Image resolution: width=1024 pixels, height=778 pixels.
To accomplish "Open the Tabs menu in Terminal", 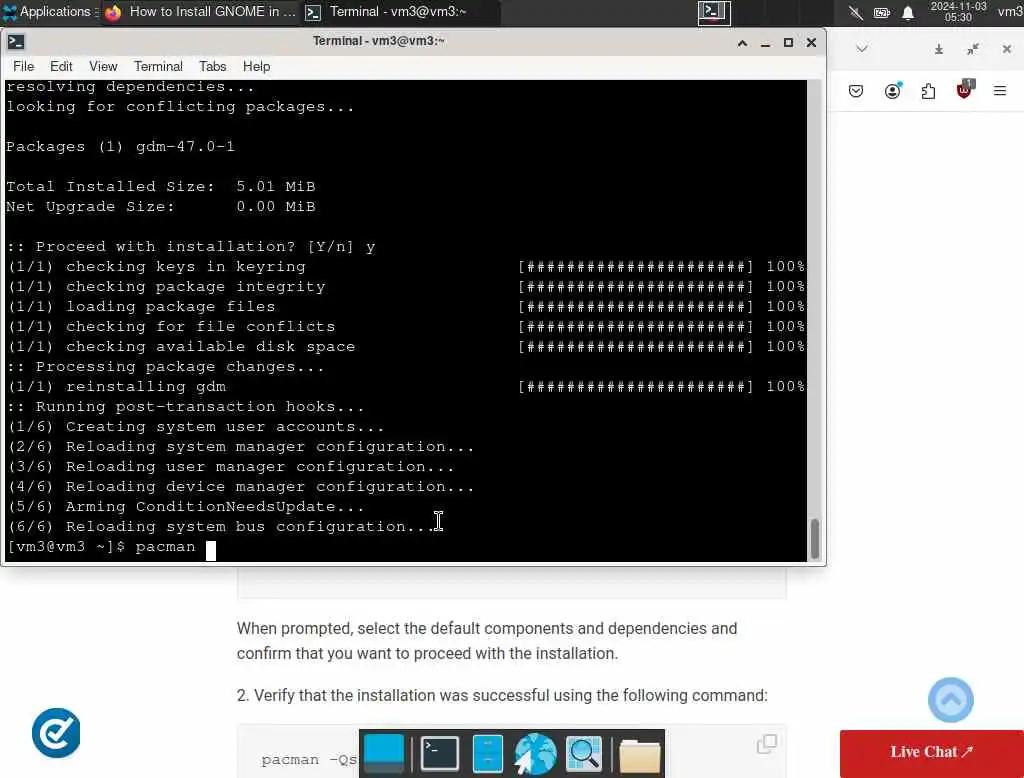I will (x=212, y=66).
